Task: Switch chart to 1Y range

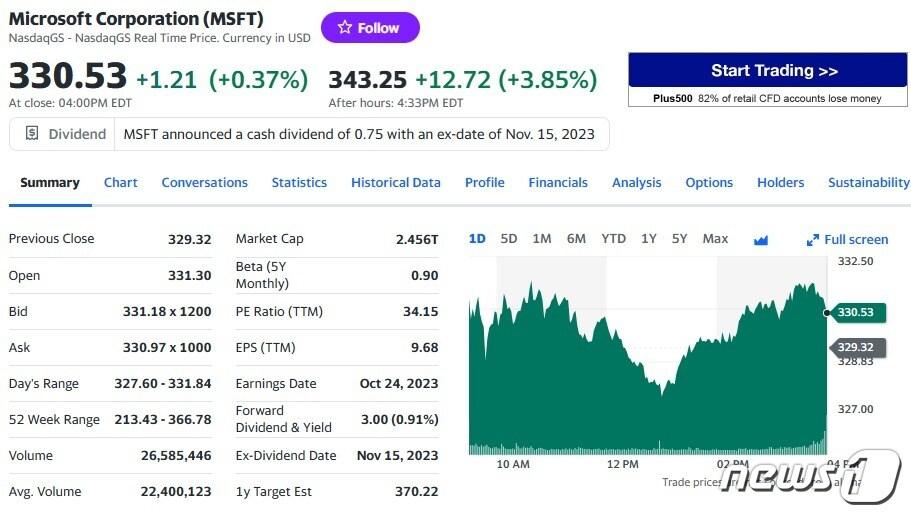Action: (649, 238)
